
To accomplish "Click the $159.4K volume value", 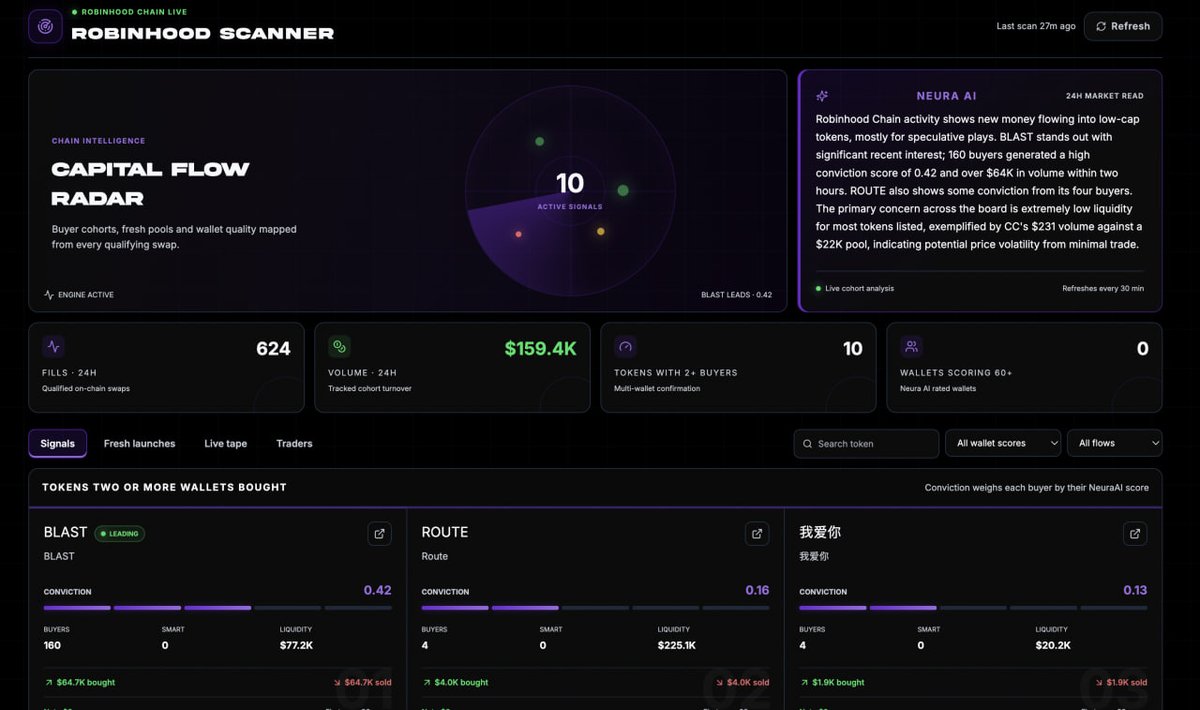I will [541, 348].
